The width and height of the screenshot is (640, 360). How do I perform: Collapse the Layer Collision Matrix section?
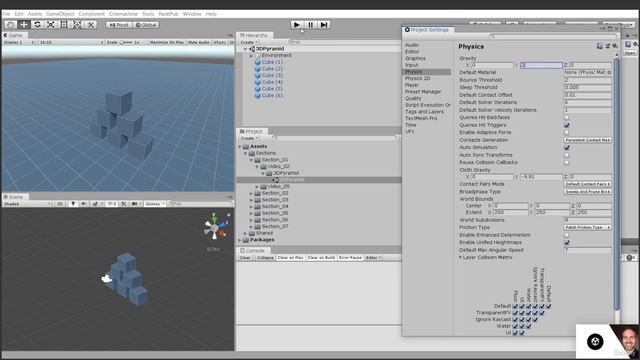[x=460, y=258]
